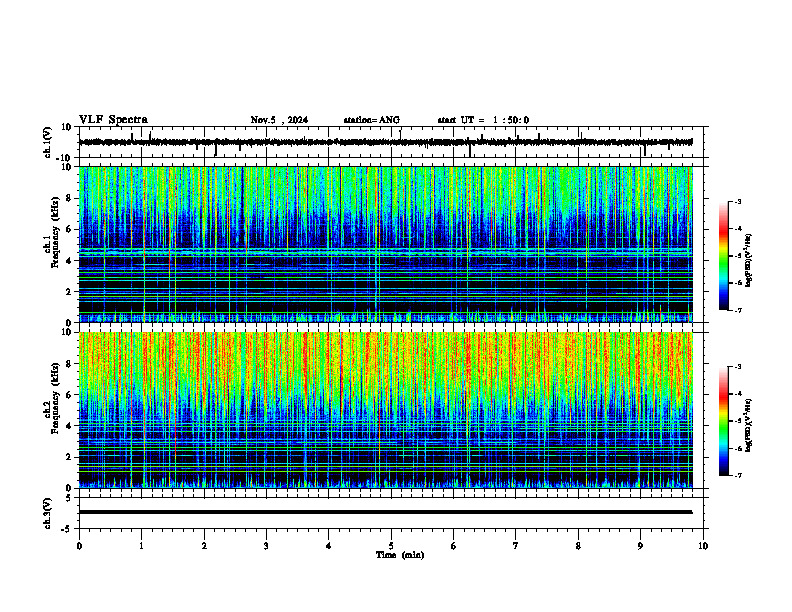
Task: Click the "-3" label on ch.1 color bar
Action: coord(738,201)
